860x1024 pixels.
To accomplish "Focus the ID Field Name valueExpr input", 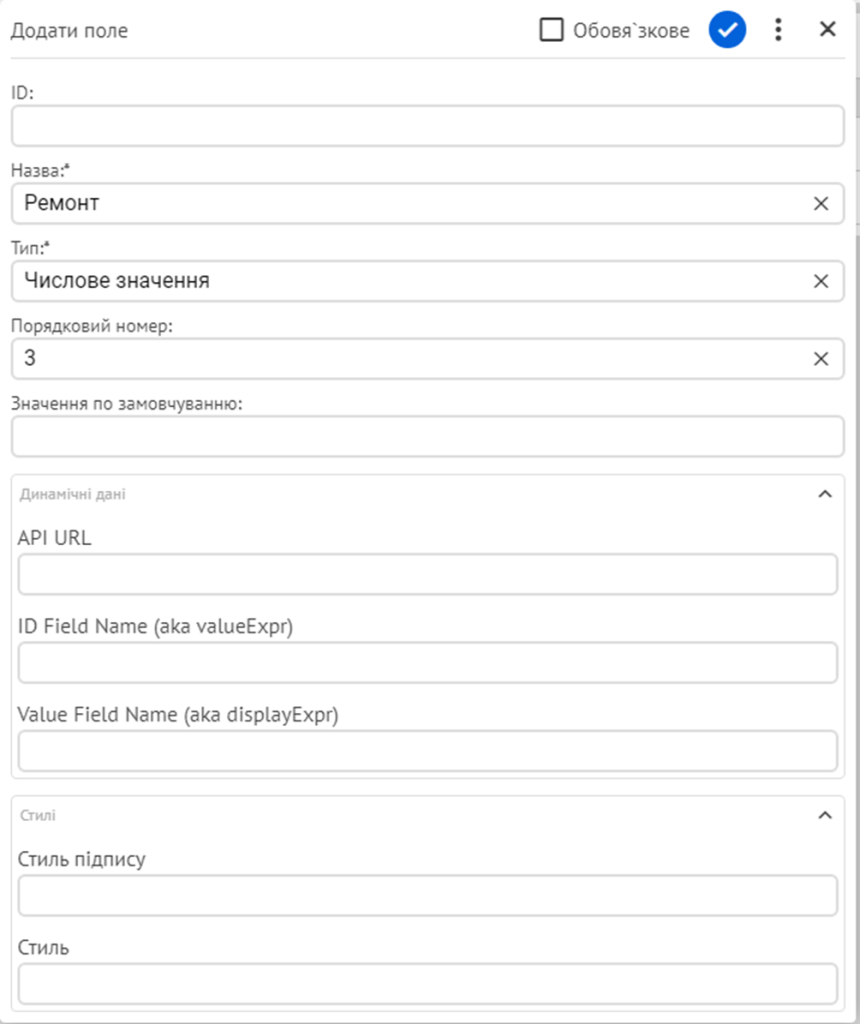I will (x=428, y=663).
